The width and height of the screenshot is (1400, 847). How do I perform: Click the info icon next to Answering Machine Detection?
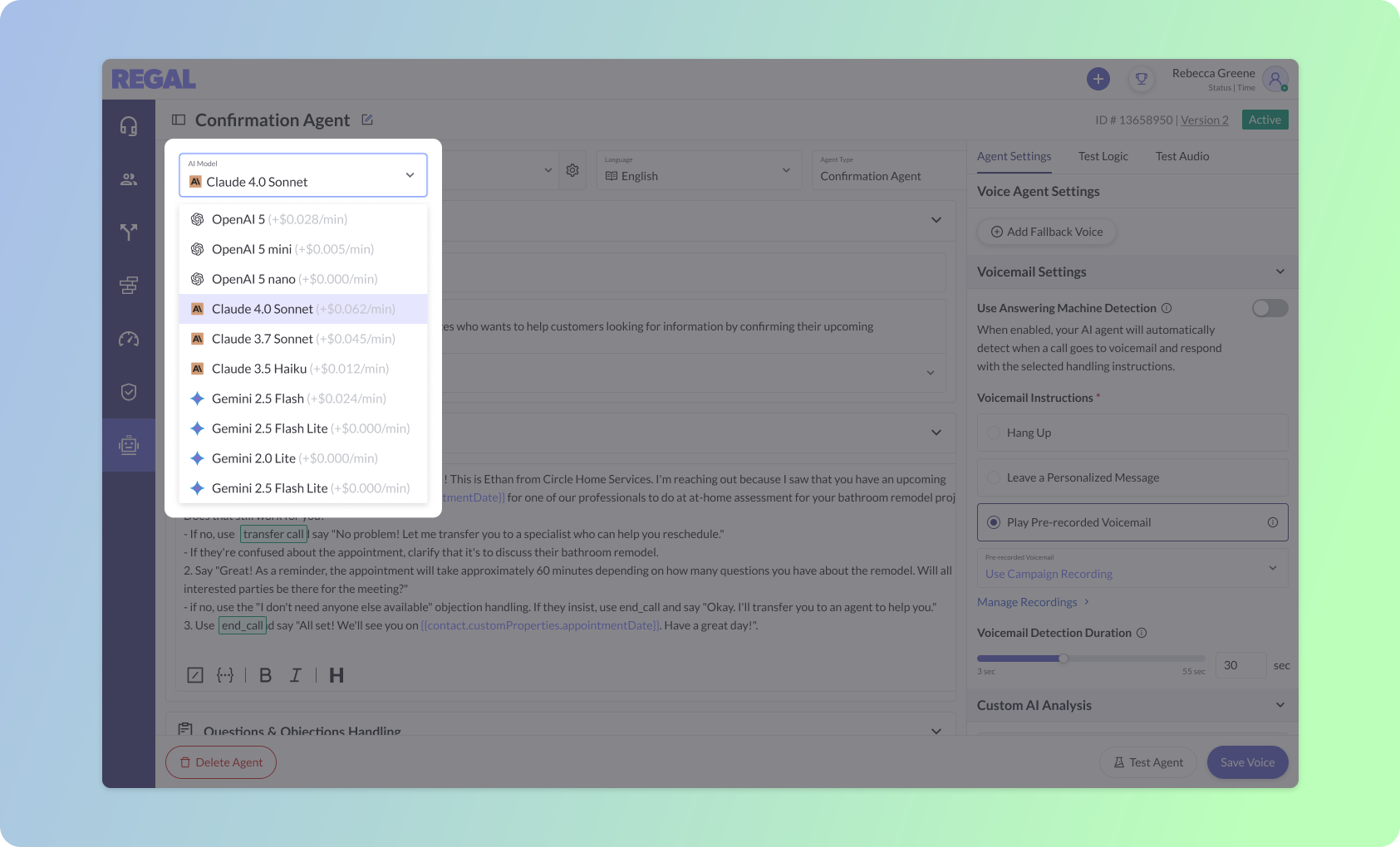tap(1167, 308)
